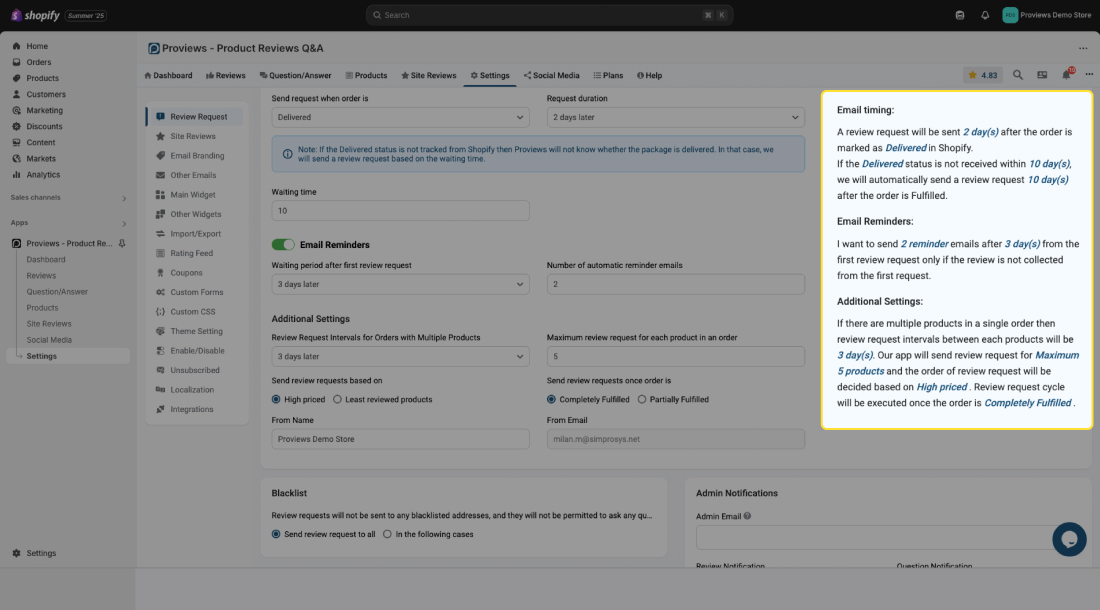Image resolution: width=1100 pixels, height=610 pixels.
Task: Expand the Sales channels section
Action: pos(124,198)
